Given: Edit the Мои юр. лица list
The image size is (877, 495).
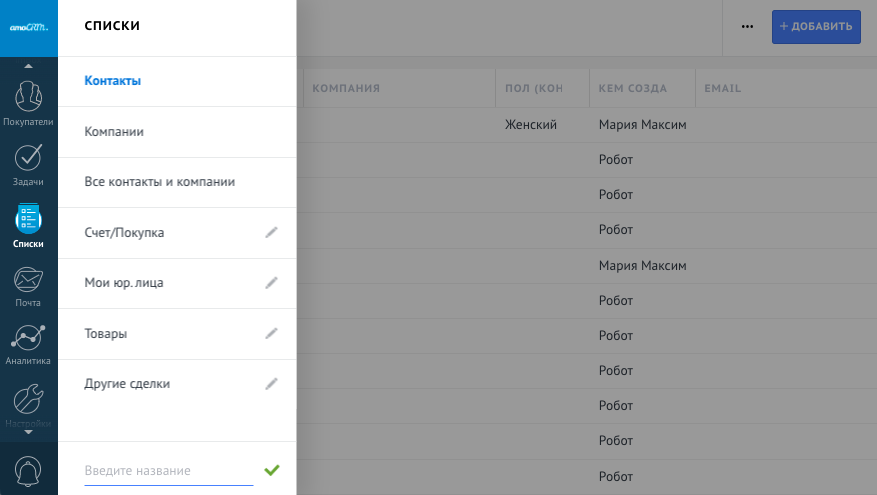Looking at the screenshot, I should 271,283.
